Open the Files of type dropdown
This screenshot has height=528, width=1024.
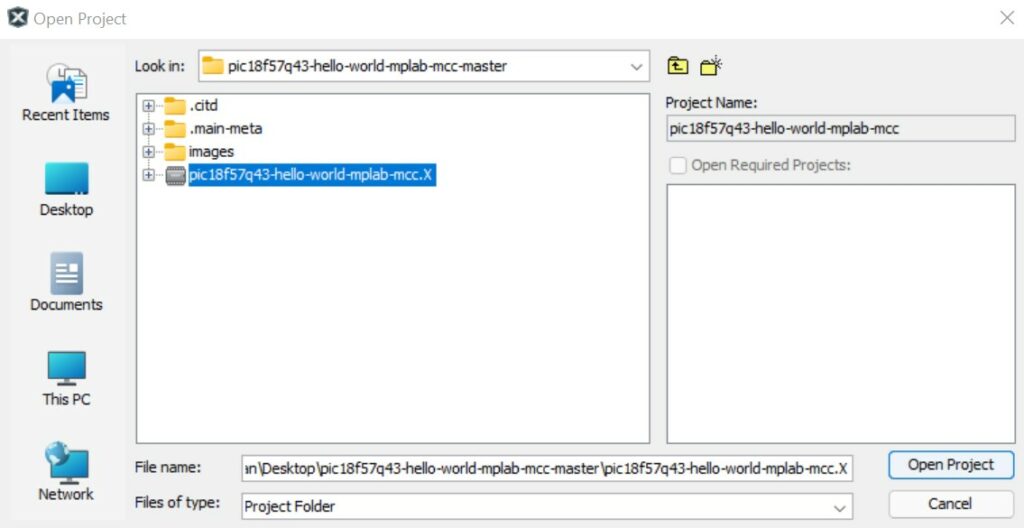point(839,507)
